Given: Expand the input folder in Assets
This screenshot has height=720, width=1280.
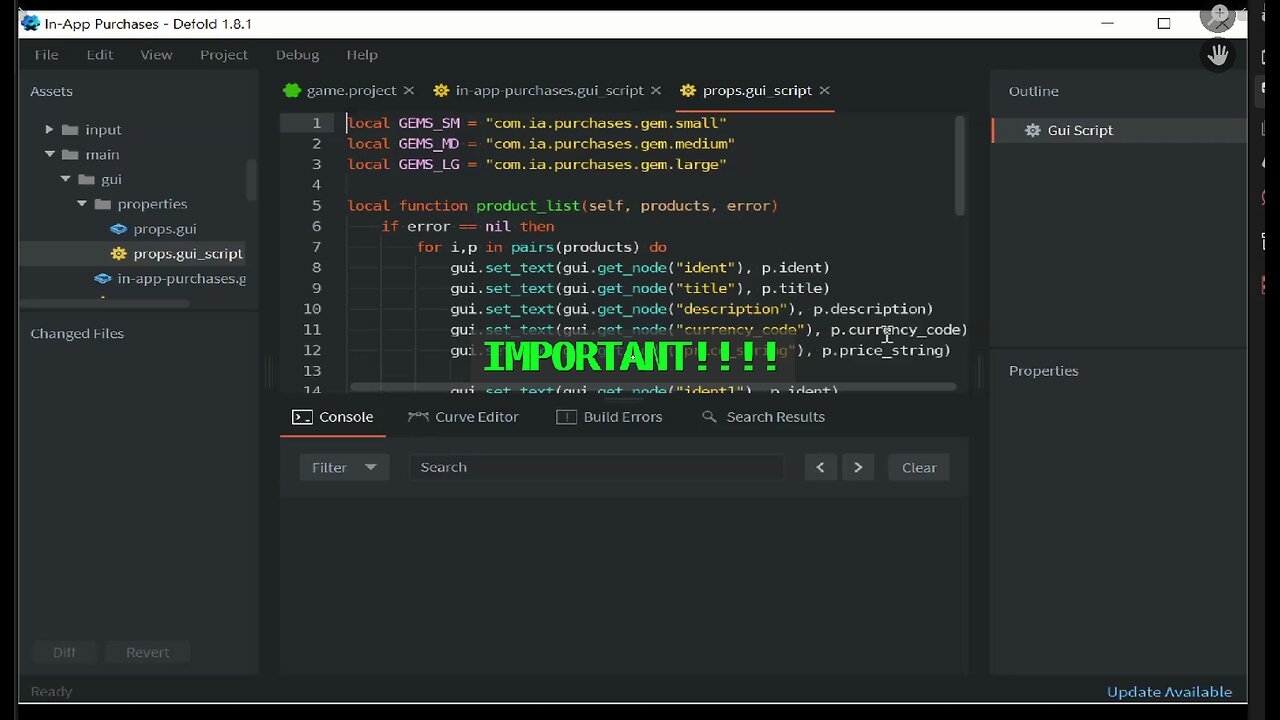Looking at the screenshot, I should point(48,129).
